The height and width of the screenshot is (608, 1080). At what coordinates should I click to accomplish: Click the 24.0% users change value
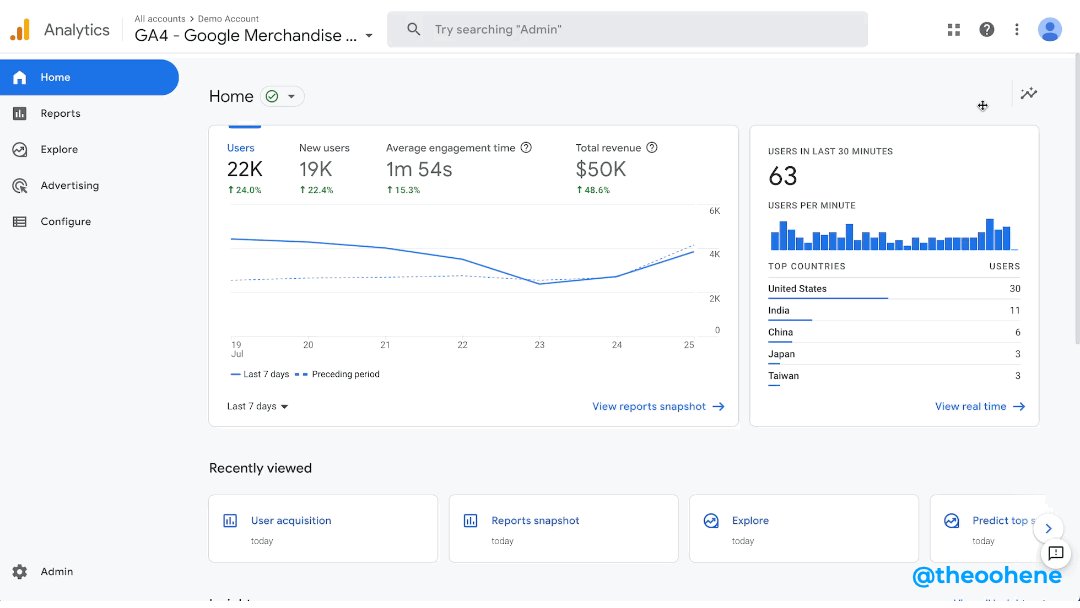[245, 190]
